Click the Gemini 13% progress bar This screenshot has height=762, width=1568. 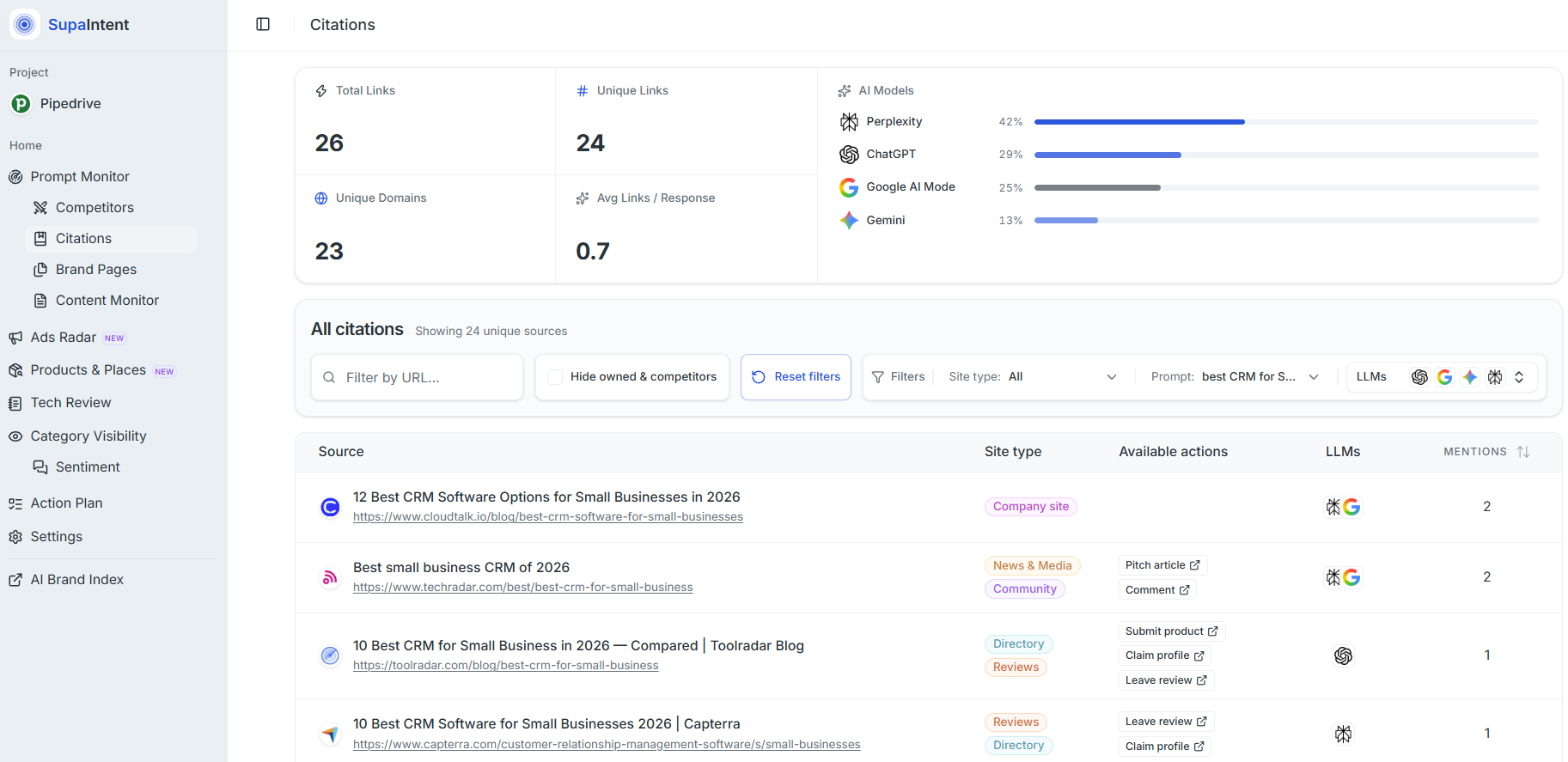click(1286, 221)
